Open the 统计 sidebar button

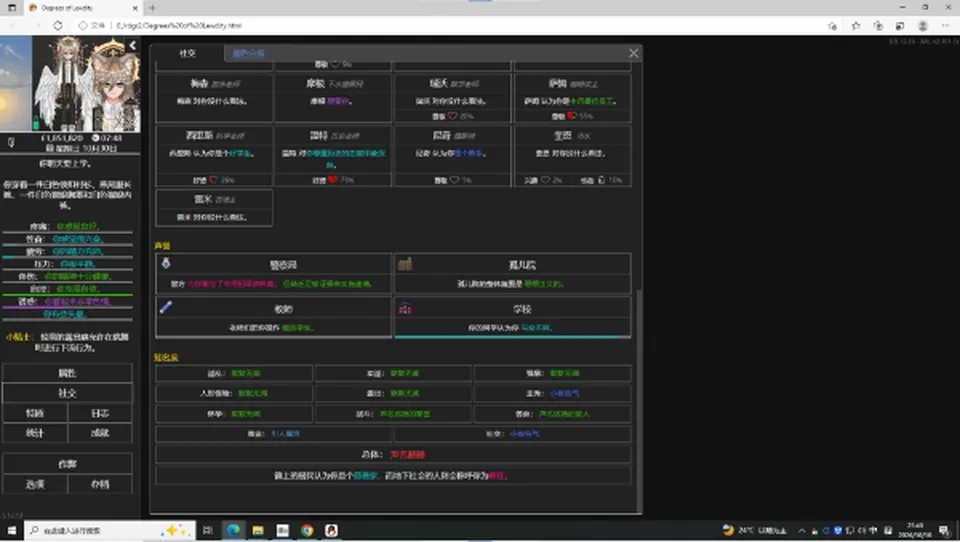pyautogui.click(x=35, y=433)
